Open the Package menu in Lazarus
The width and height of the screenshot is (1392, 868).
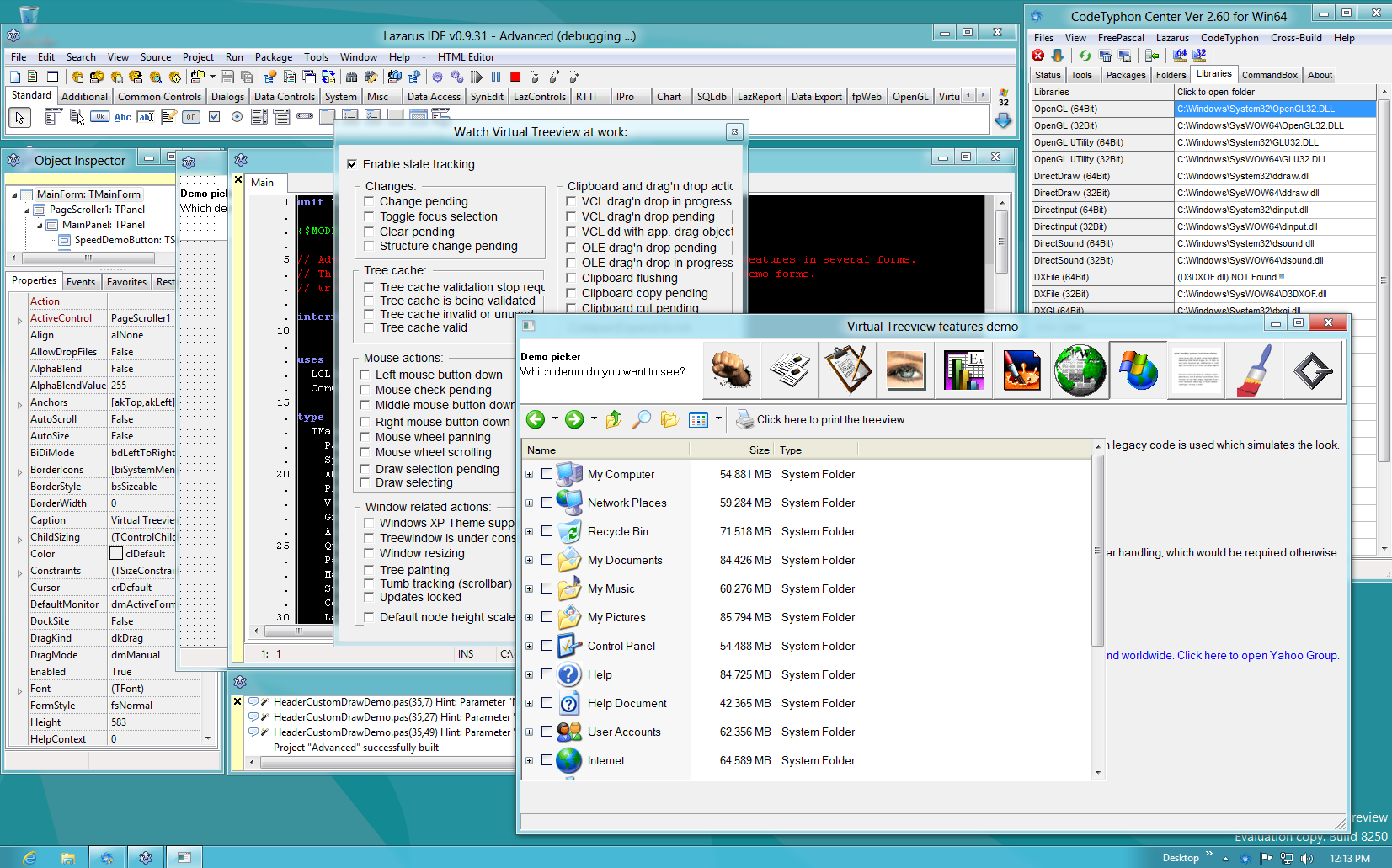274,57
